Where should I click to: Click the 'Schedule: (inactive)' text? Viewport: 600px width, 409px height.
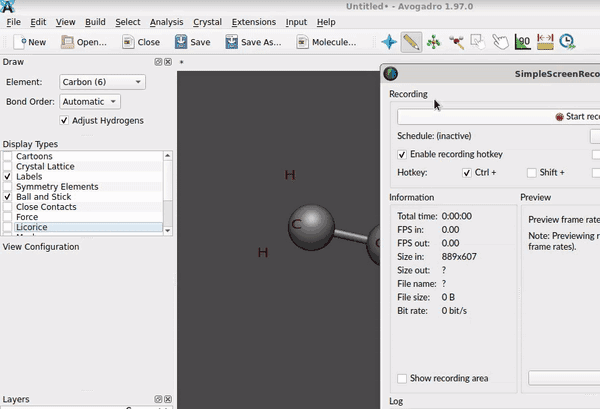coord(434,136)
